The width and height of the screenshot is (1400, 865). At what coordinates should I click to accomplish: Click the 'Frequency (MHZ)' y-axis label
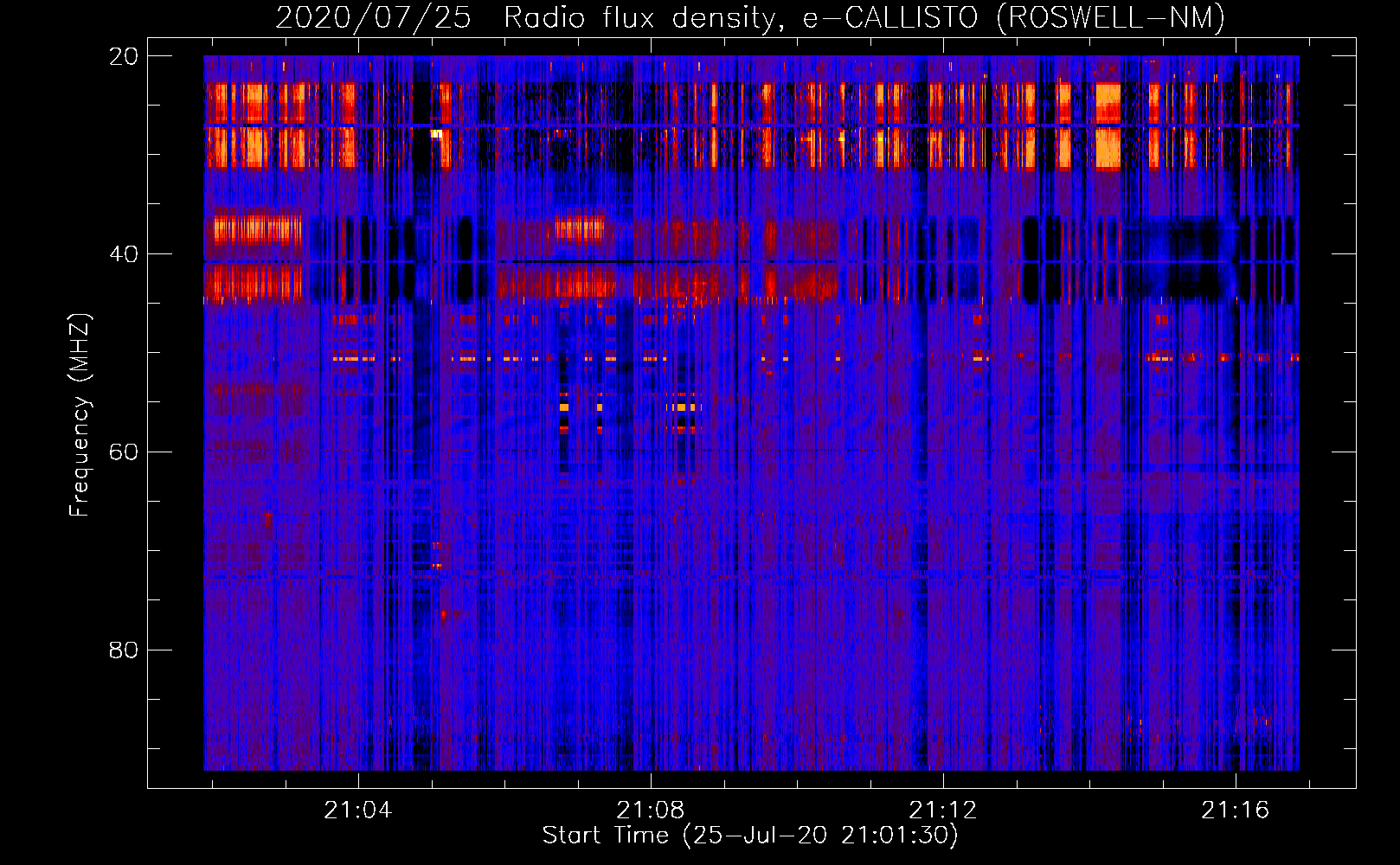tap(80, 415)
